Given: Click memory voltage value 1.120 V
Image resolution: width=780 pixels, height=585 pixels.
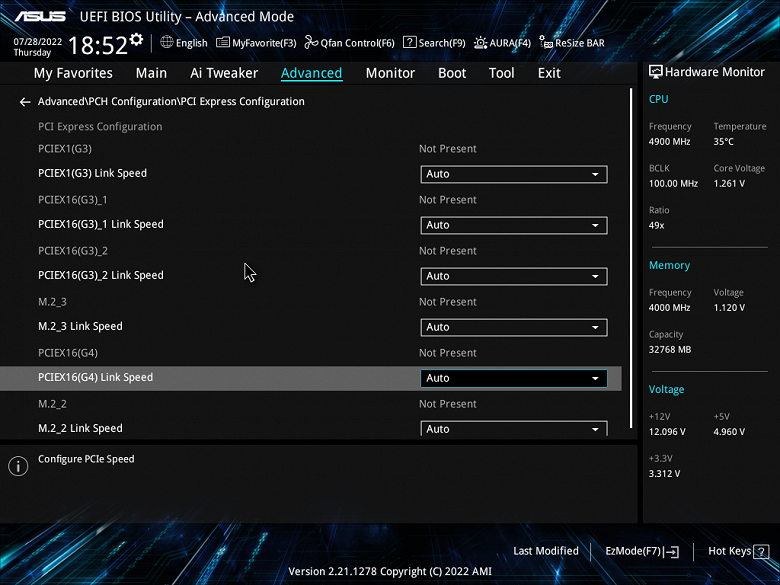Looking at the screenshot, I should click(729, 308).
